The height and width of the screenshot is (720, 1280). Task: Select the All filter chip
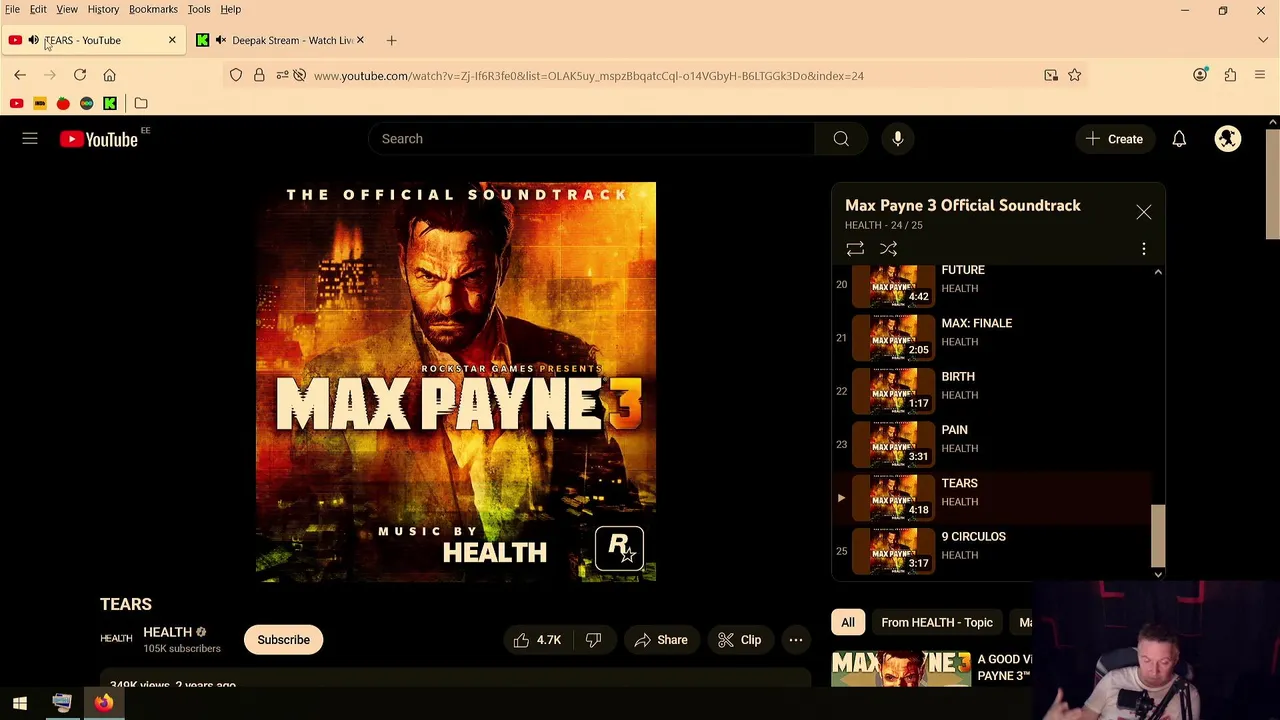[x=848, y=622]
